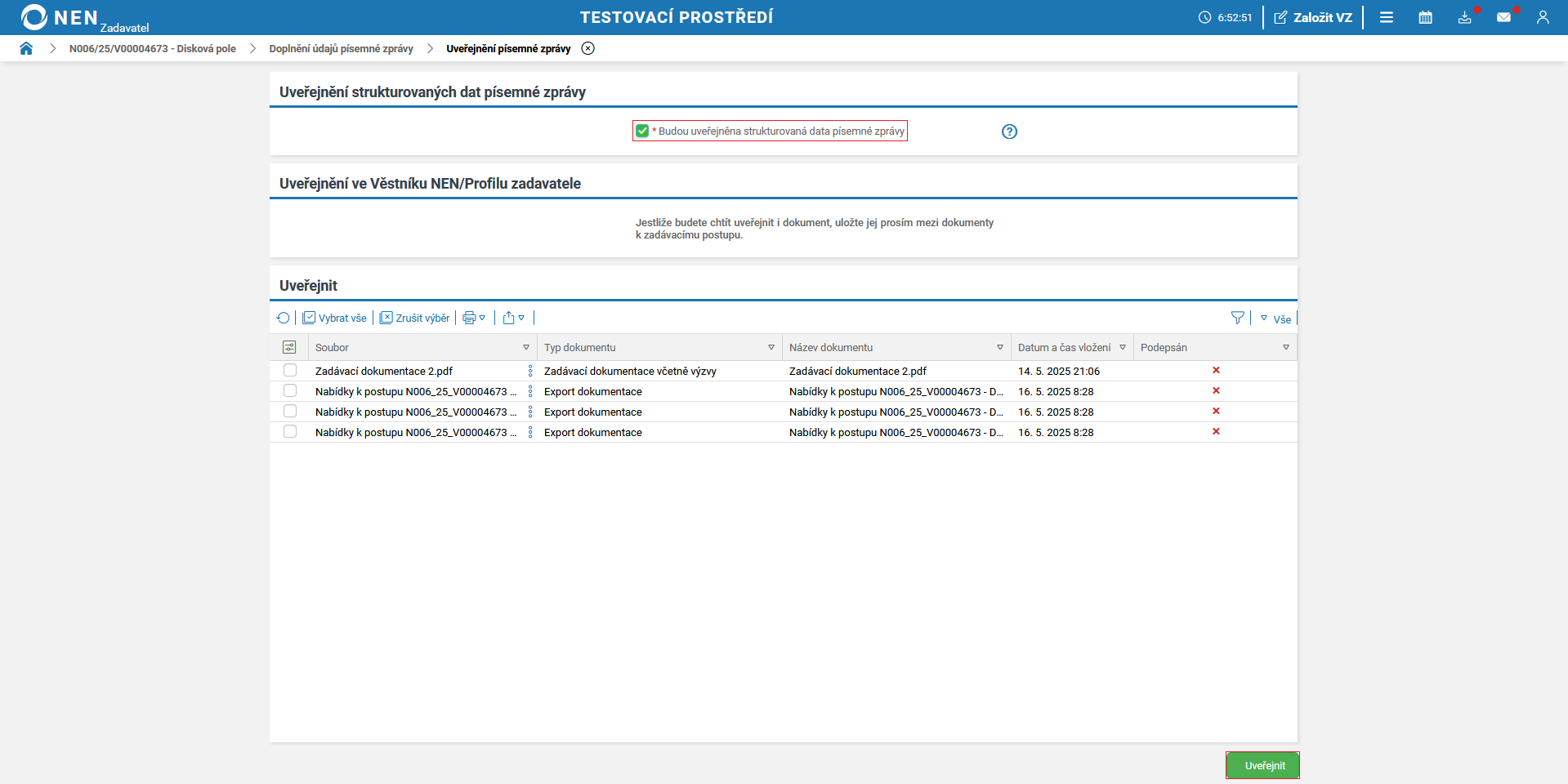Select the Zadávací dokumentace 2.pdf row checkbox
This screenshot has width=1568, height=784.
(290, 370)
